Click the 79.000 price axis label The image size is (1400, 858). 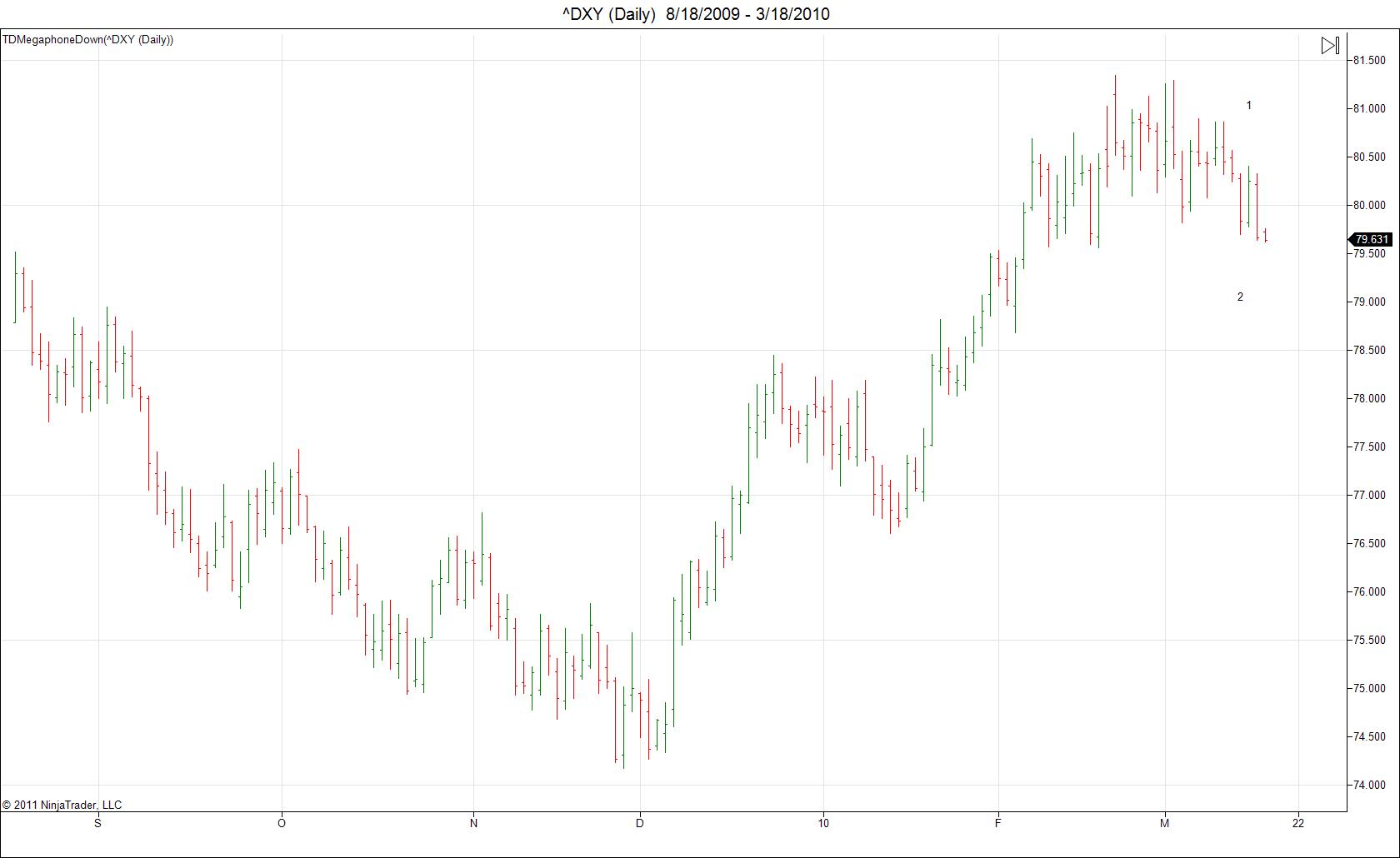pyautogui.click(x=1369, y=302)
